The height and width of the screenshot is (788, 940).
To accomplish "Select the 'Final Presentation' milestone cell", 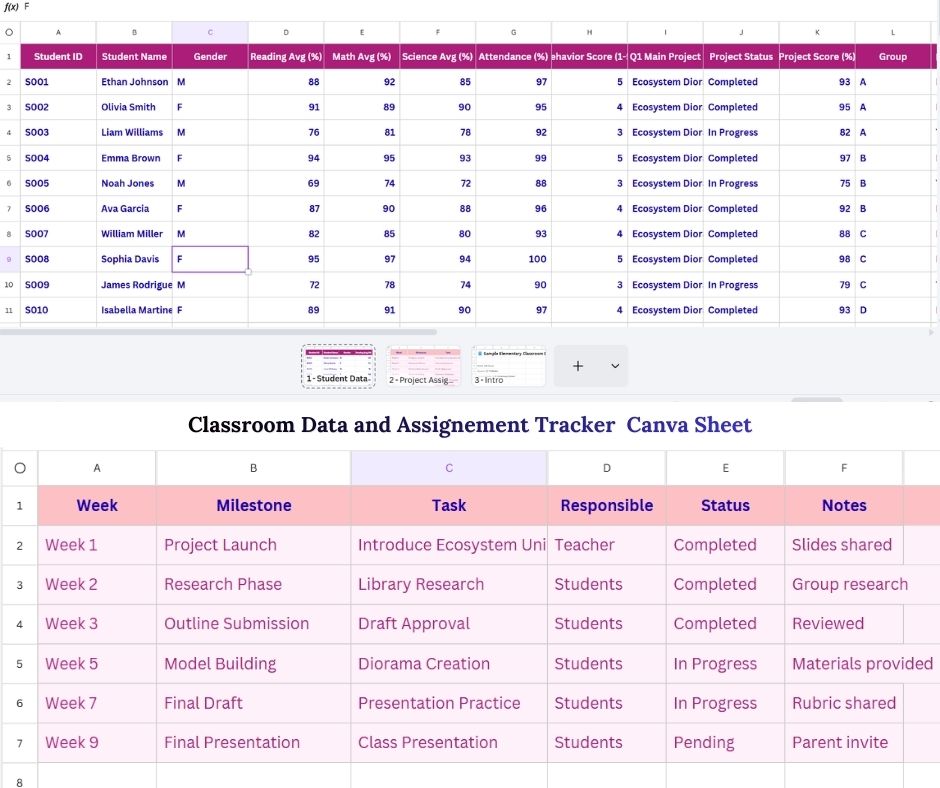I will click(254, 742).
